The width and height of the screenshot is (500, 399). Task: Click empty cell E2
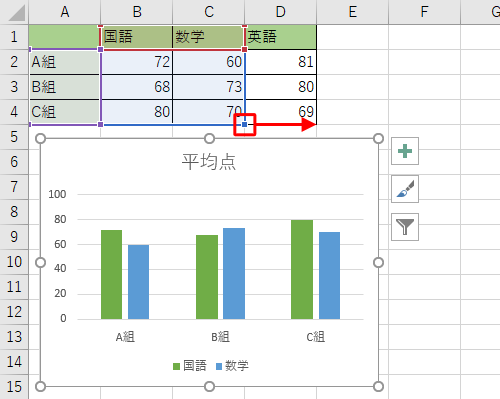pyautogui.click(x=353, y=62)
